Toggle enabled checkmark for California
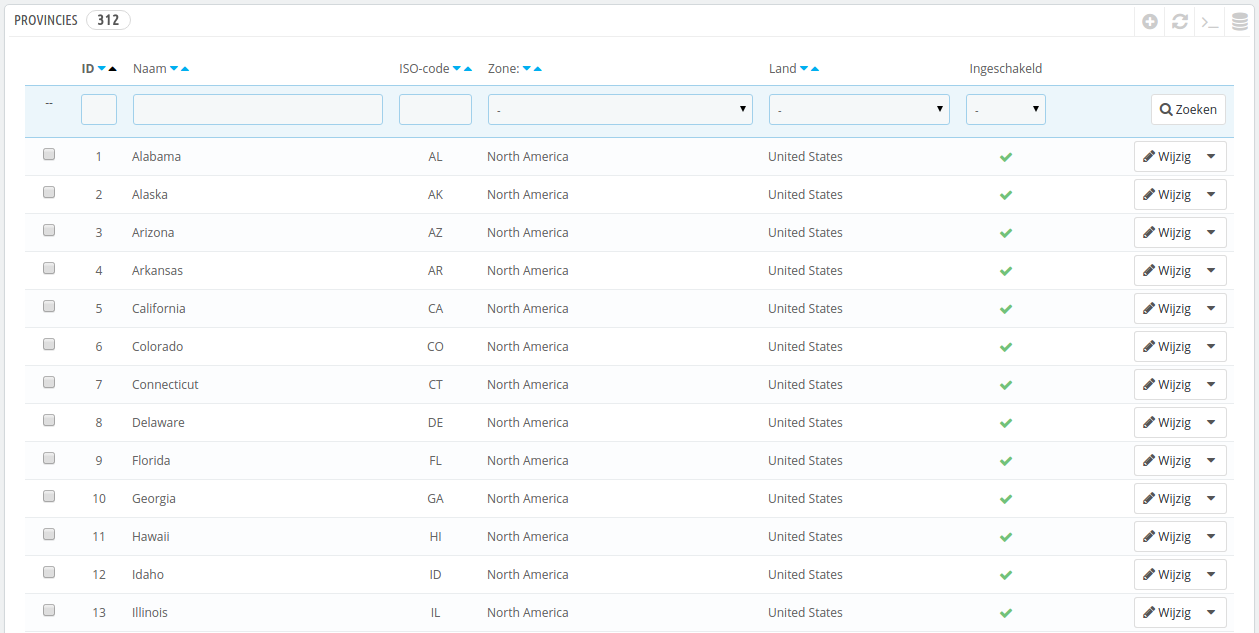This screenshot has height=633, width=1259. 1006,309
